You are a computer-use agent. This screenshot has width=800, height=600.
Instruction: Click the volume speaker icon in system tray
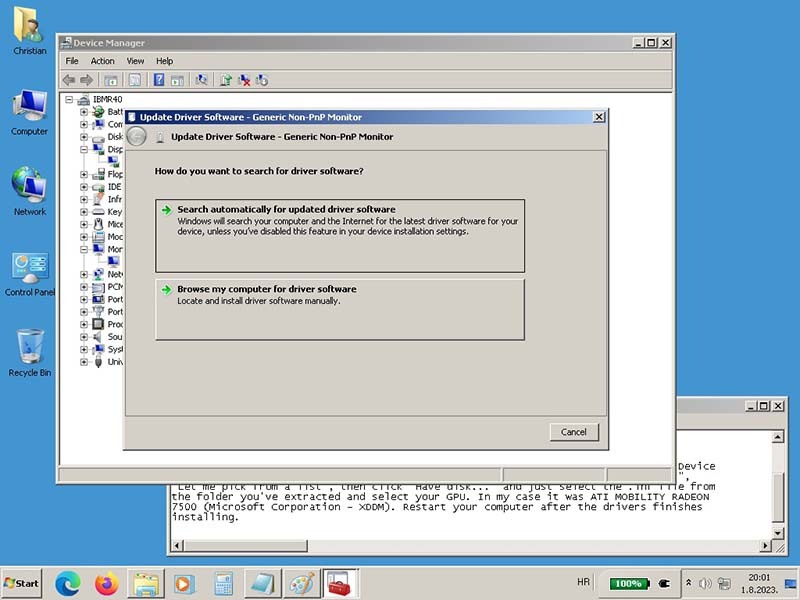[x=705, y=583]
